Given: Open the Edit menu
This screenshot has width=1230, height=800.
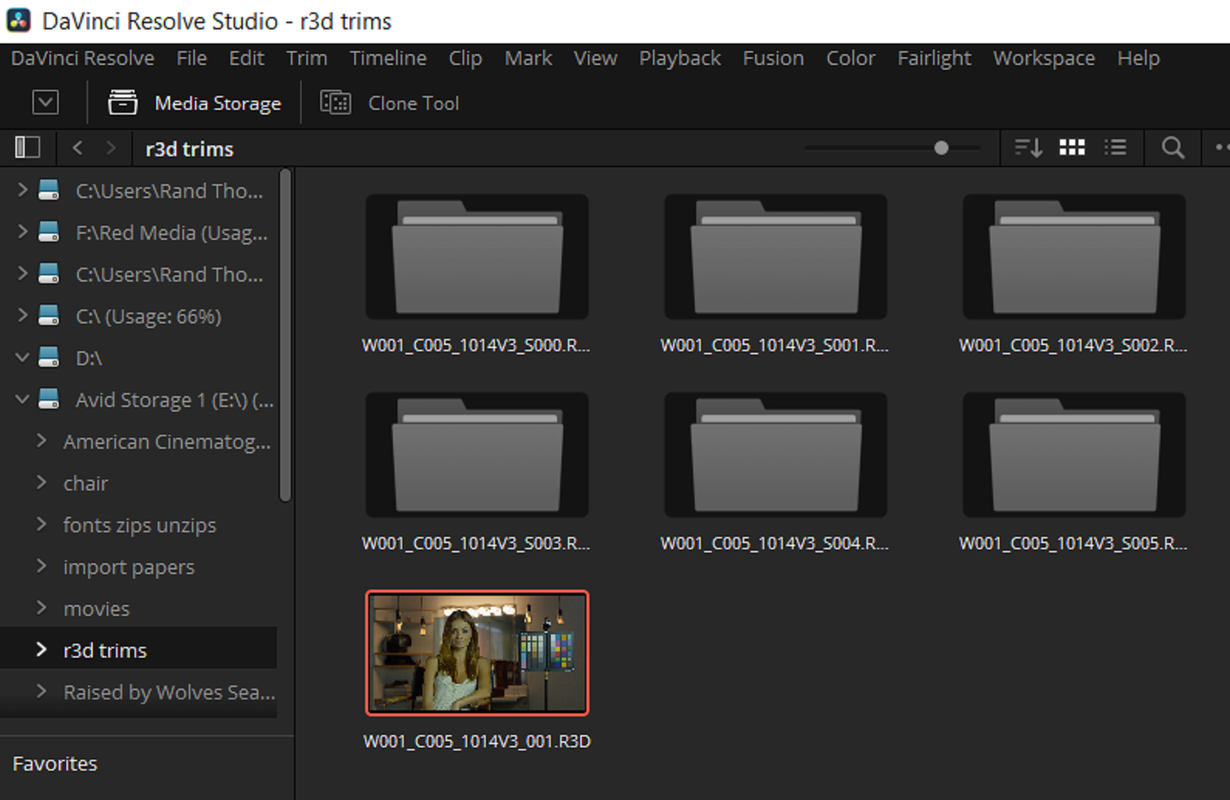Looking at the screenshot, I should [x=246, y=58].
